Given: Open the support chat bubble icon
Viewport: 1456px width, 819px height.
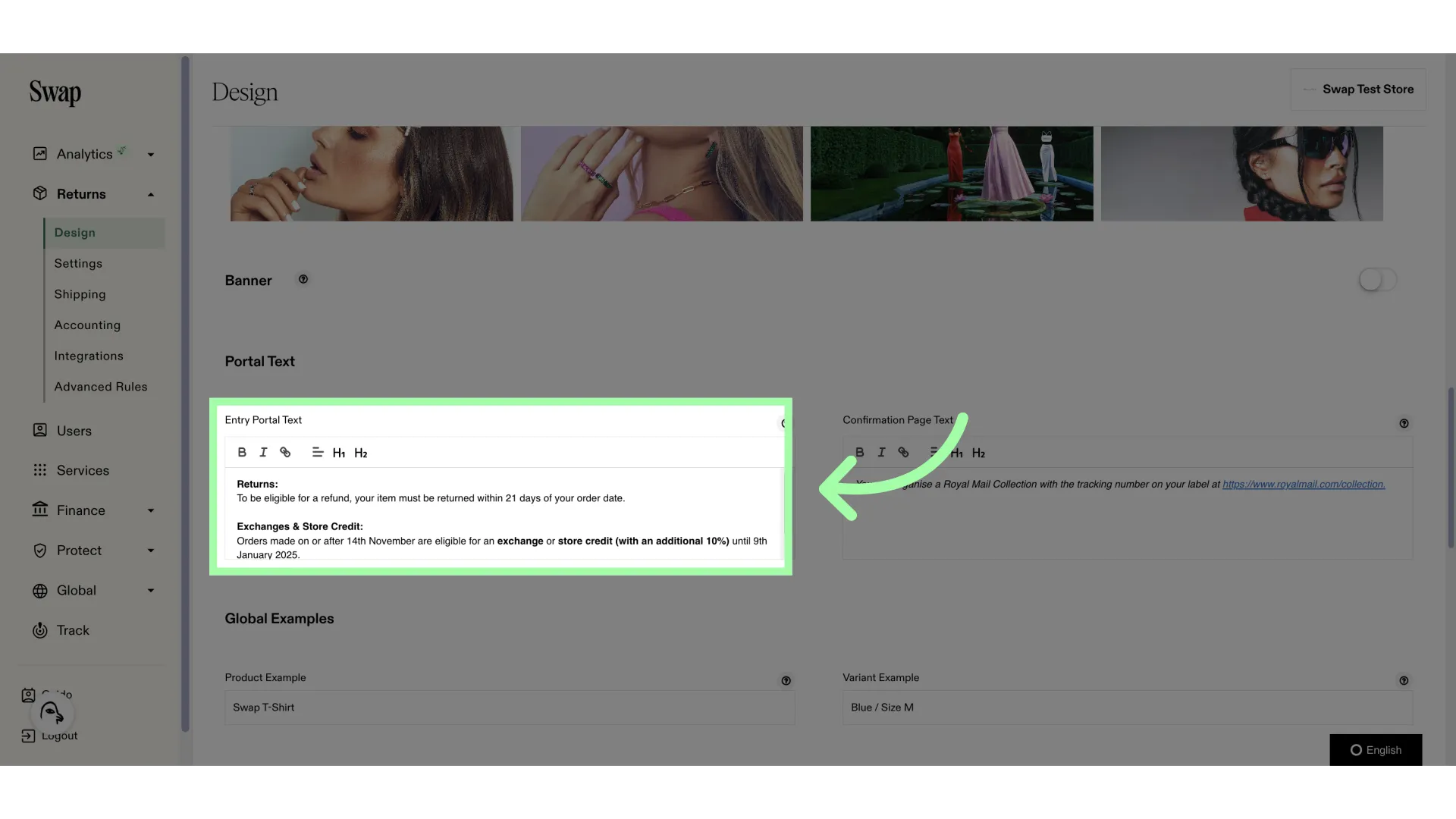Looking at the screenshot, I should (52, 713).
